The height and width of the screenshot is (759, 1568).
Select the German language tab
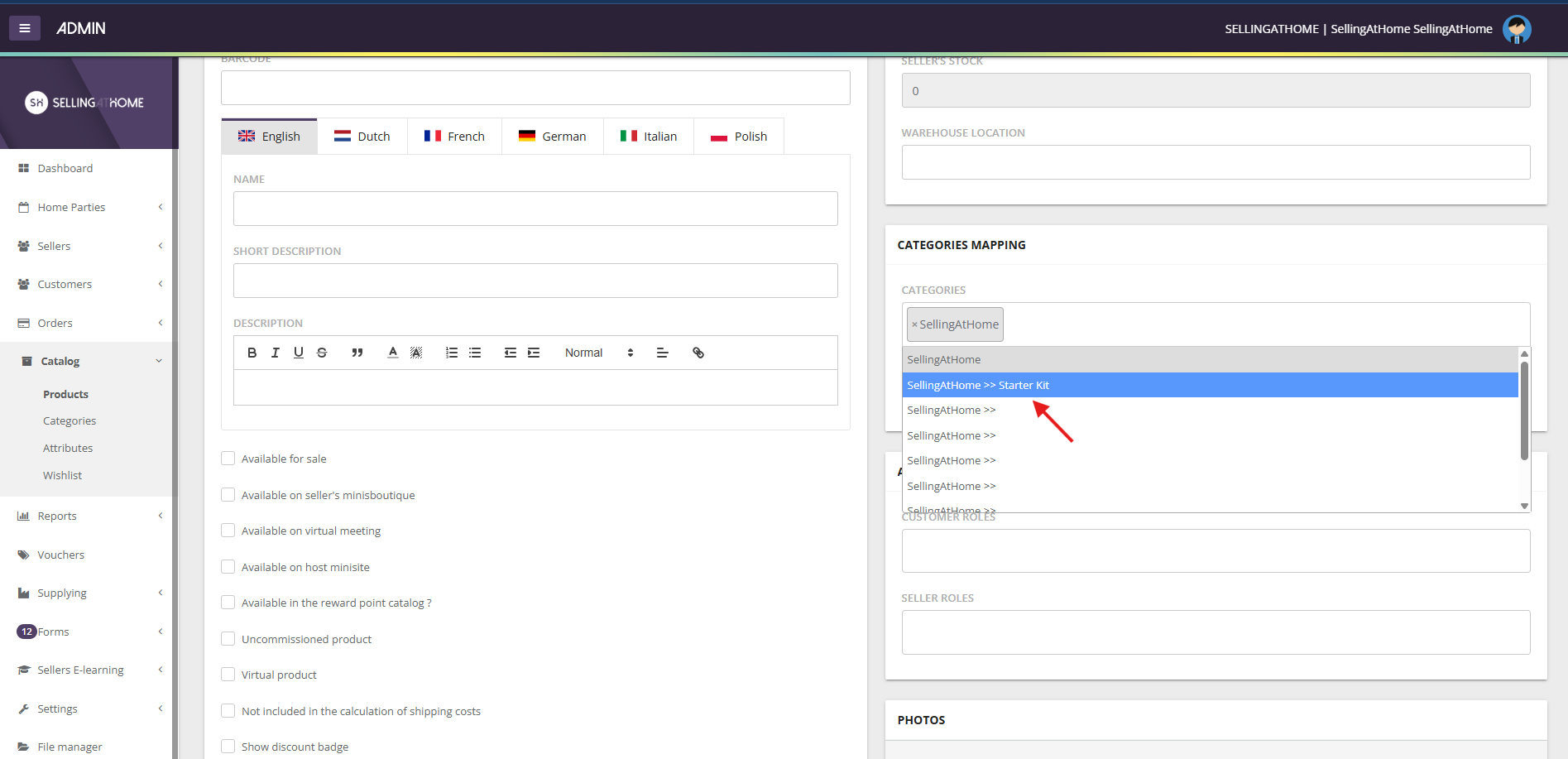[x=552, y=137]
